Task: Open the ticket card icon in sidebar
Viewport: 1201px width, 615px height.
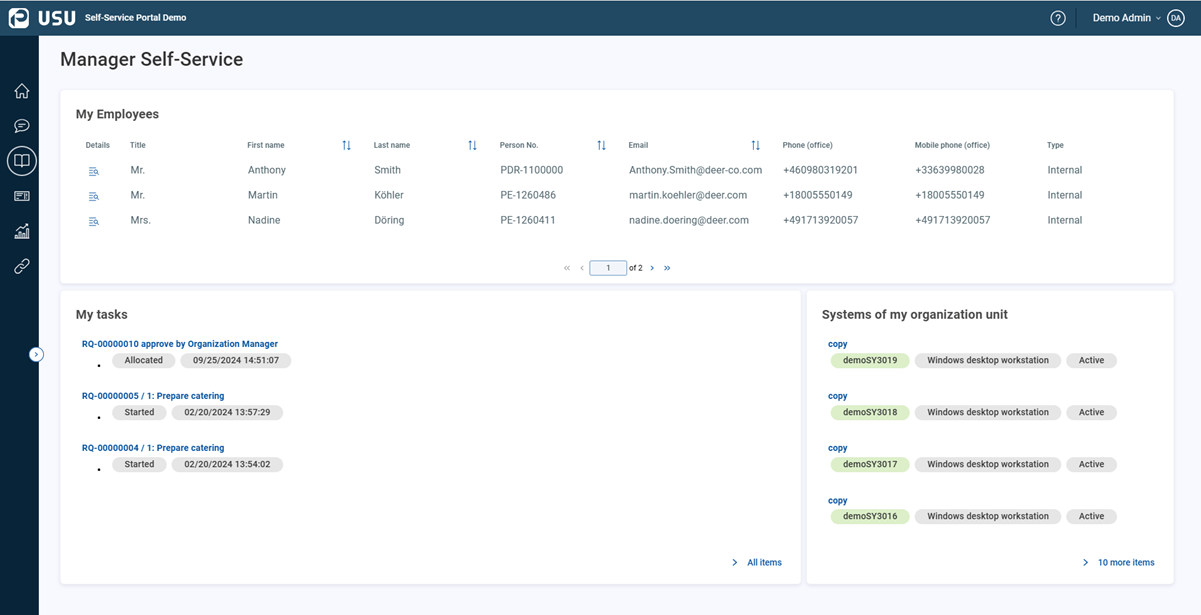Action: [x=22, y=197]
